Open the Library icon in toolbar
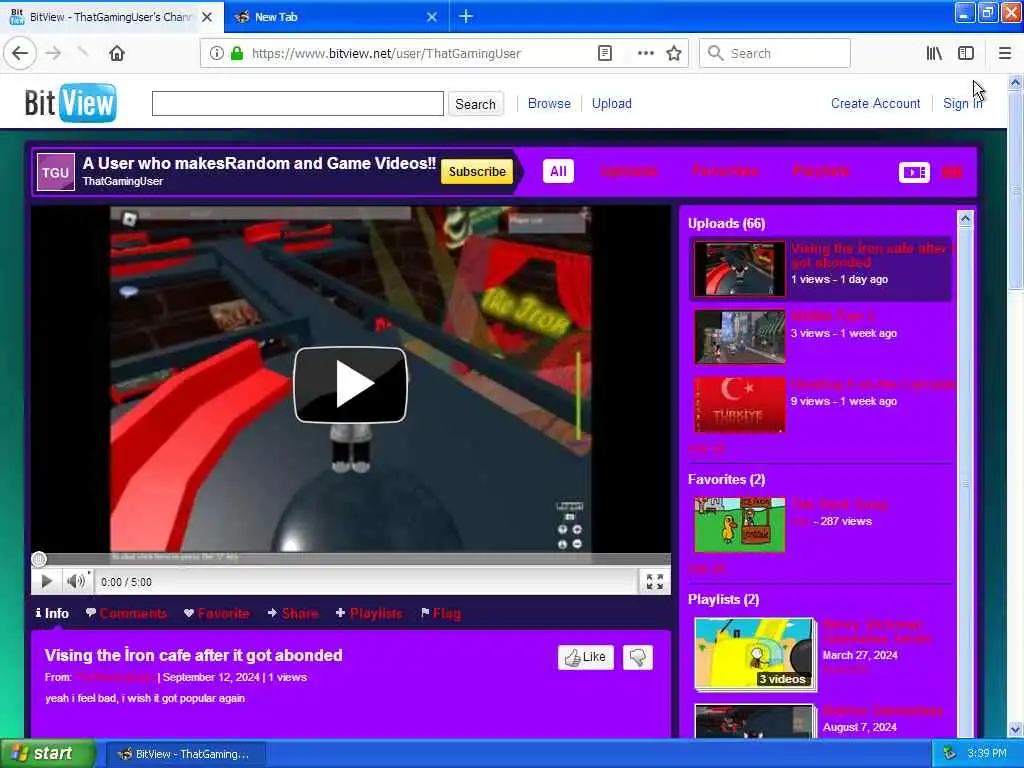Viewport: 1024px width, 768px height. (x=934, y=53)
